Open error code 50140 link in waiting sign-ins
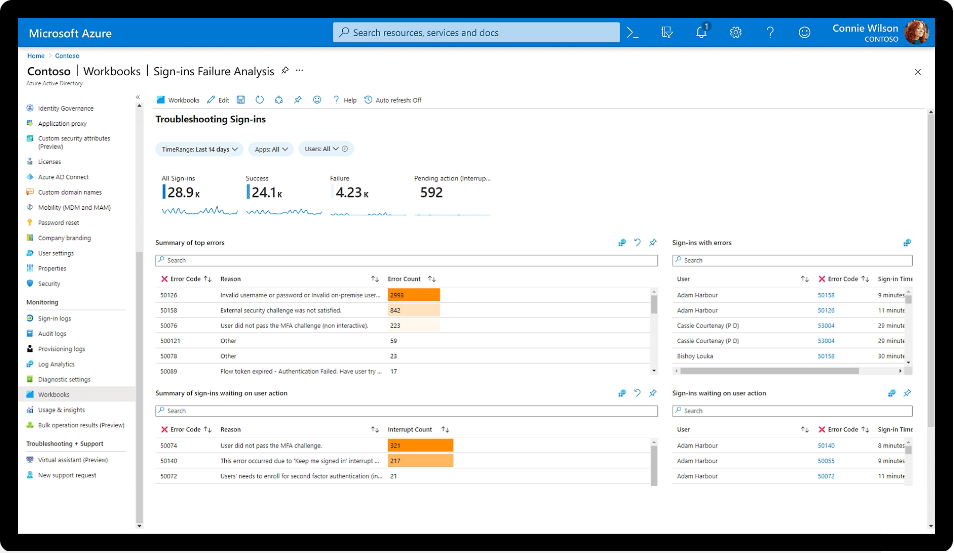The height and width of the screenshot is (553, 954). [826, 446]
